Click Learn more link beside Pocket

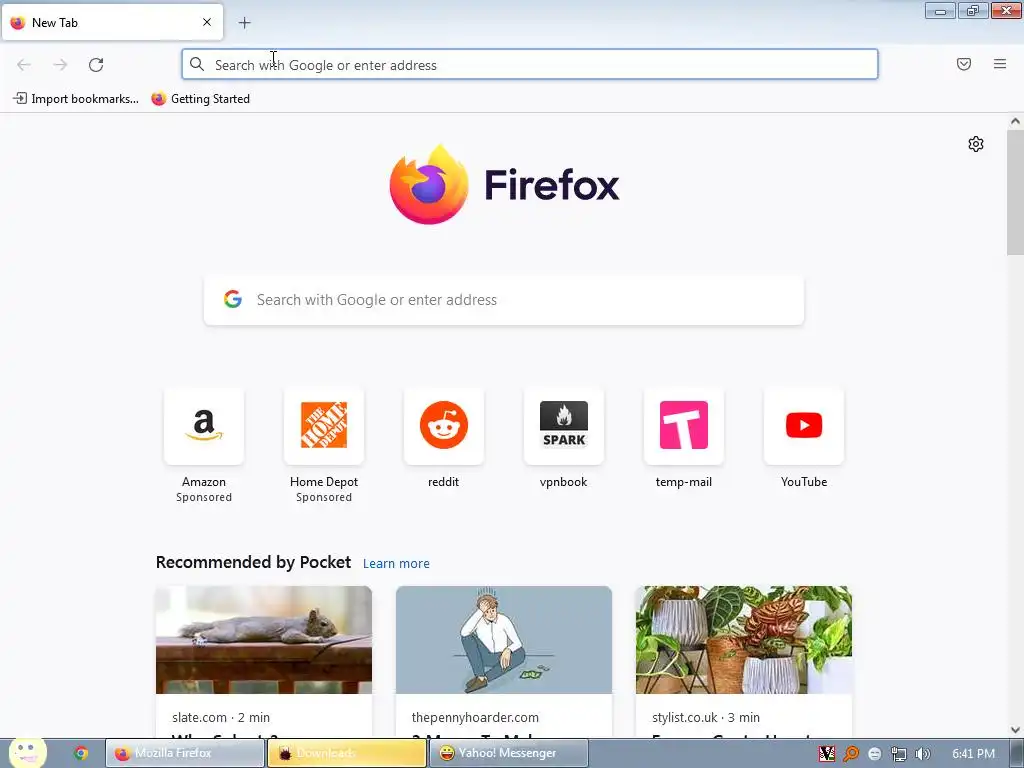pos(396,563)
